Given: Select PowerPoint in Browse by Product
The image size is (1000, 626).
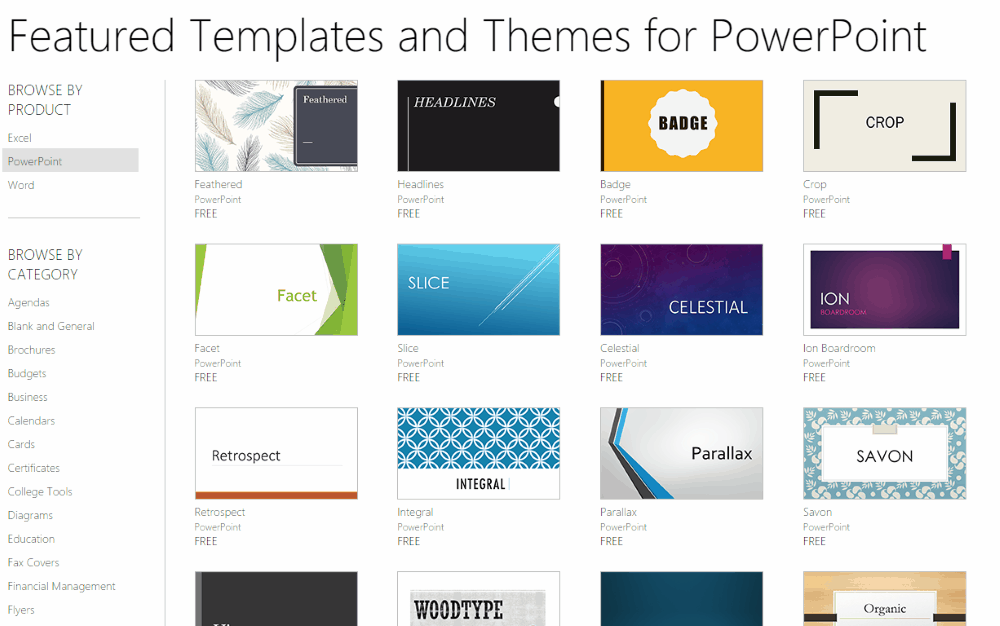Looking at the screenshot, I should (70, 161).
